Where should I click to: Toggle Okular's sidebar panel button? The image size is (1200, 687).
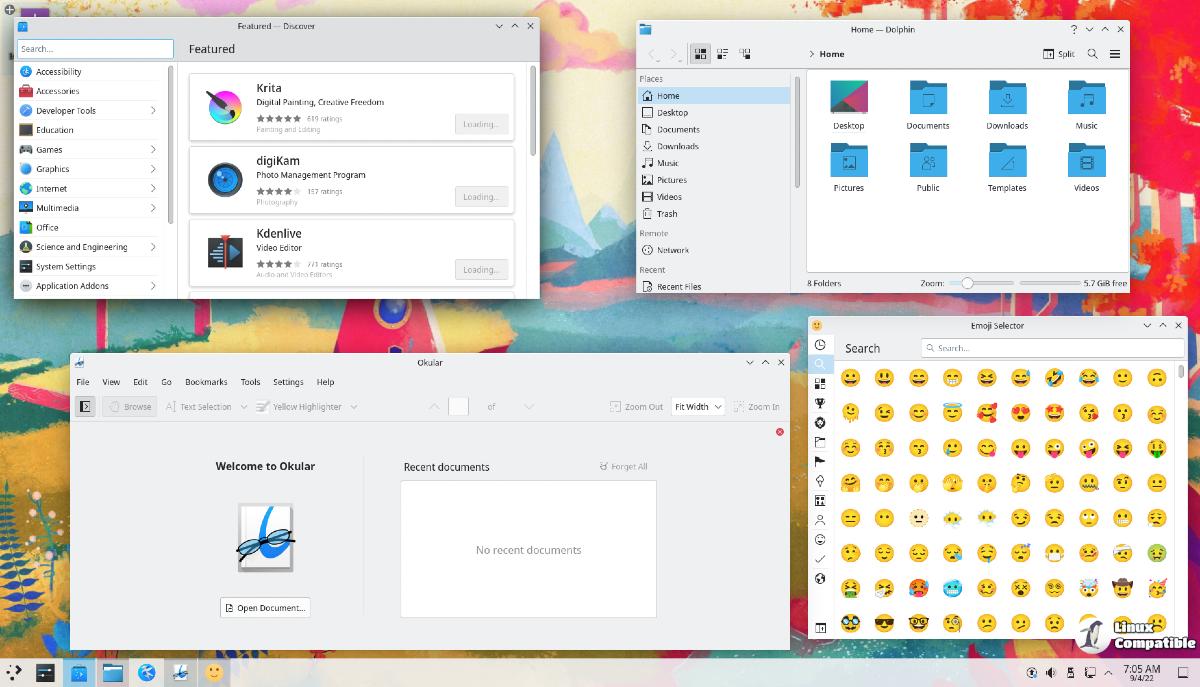pos(85,407)
